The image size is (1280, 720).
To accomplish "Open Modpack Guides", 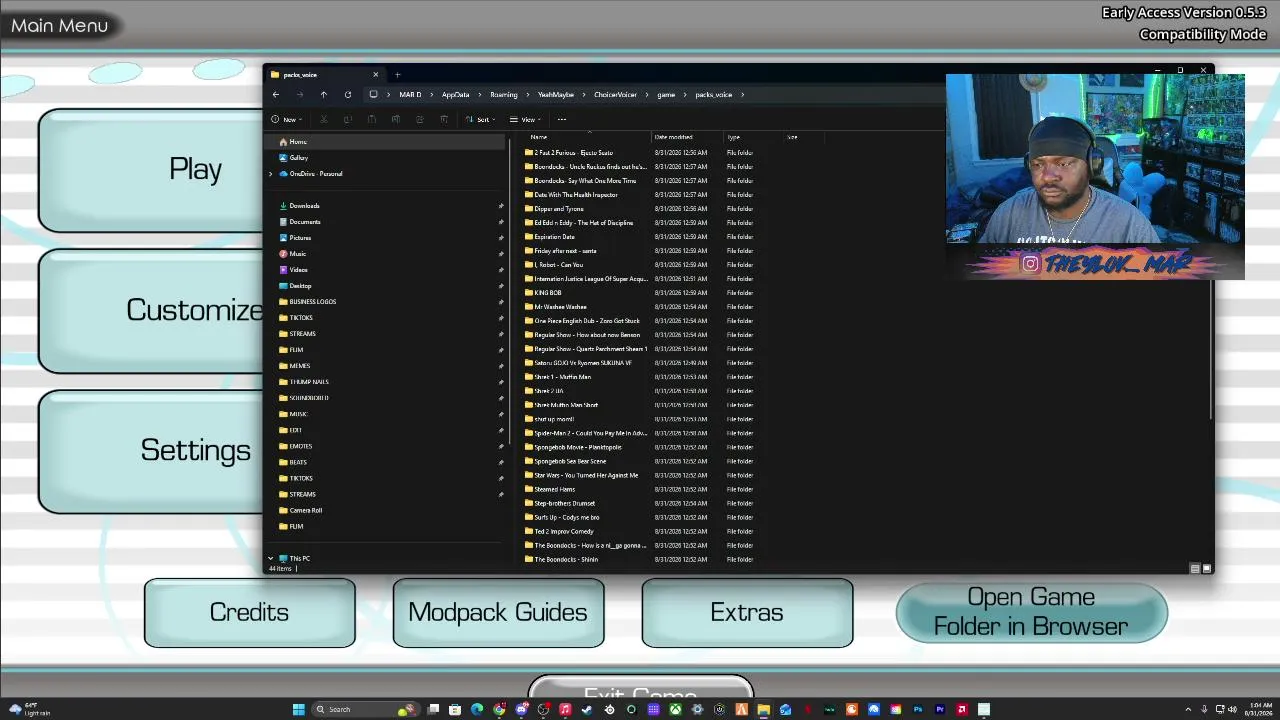I will [498, 613].
